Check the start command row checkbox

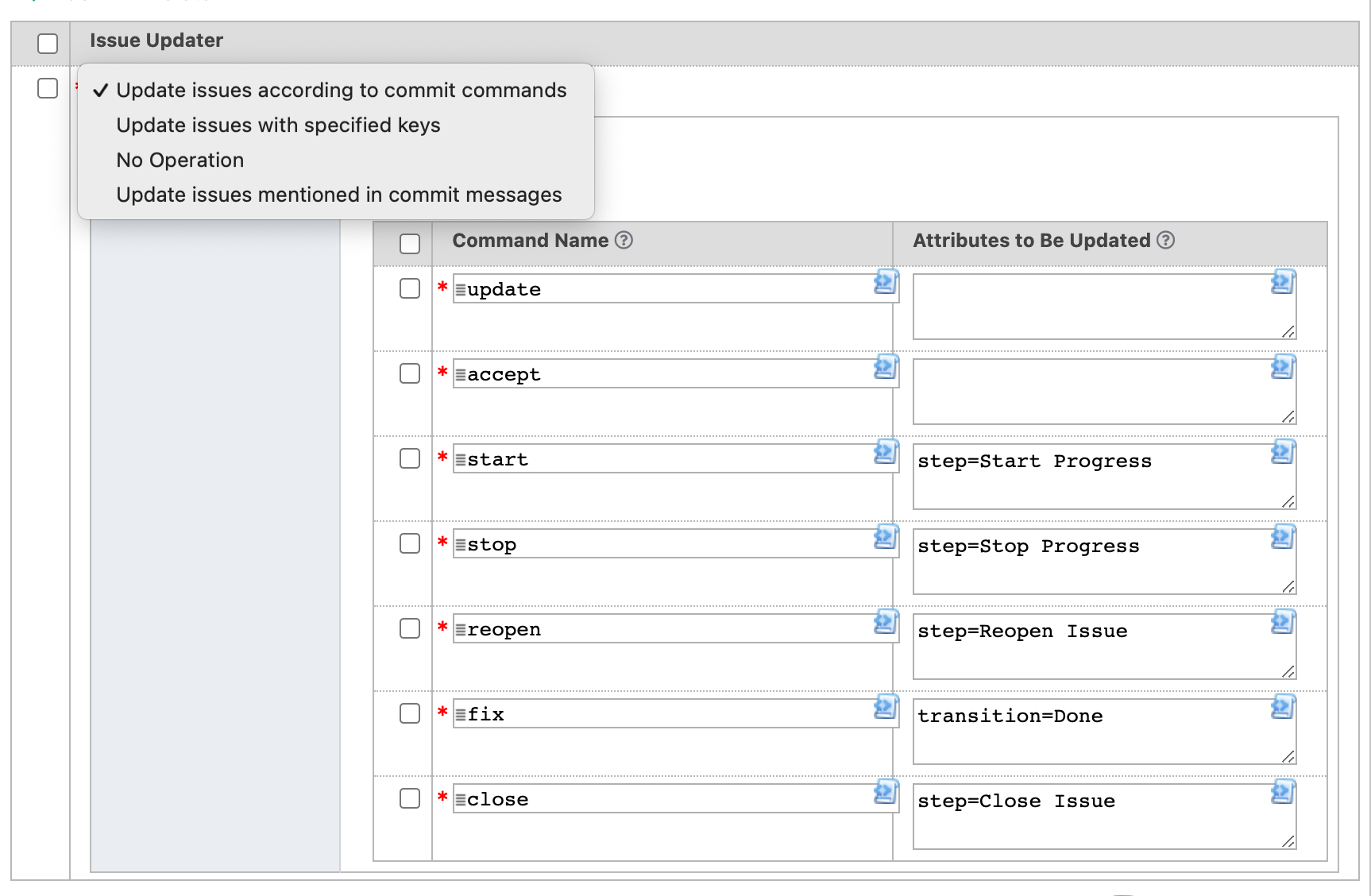[410, 458]
